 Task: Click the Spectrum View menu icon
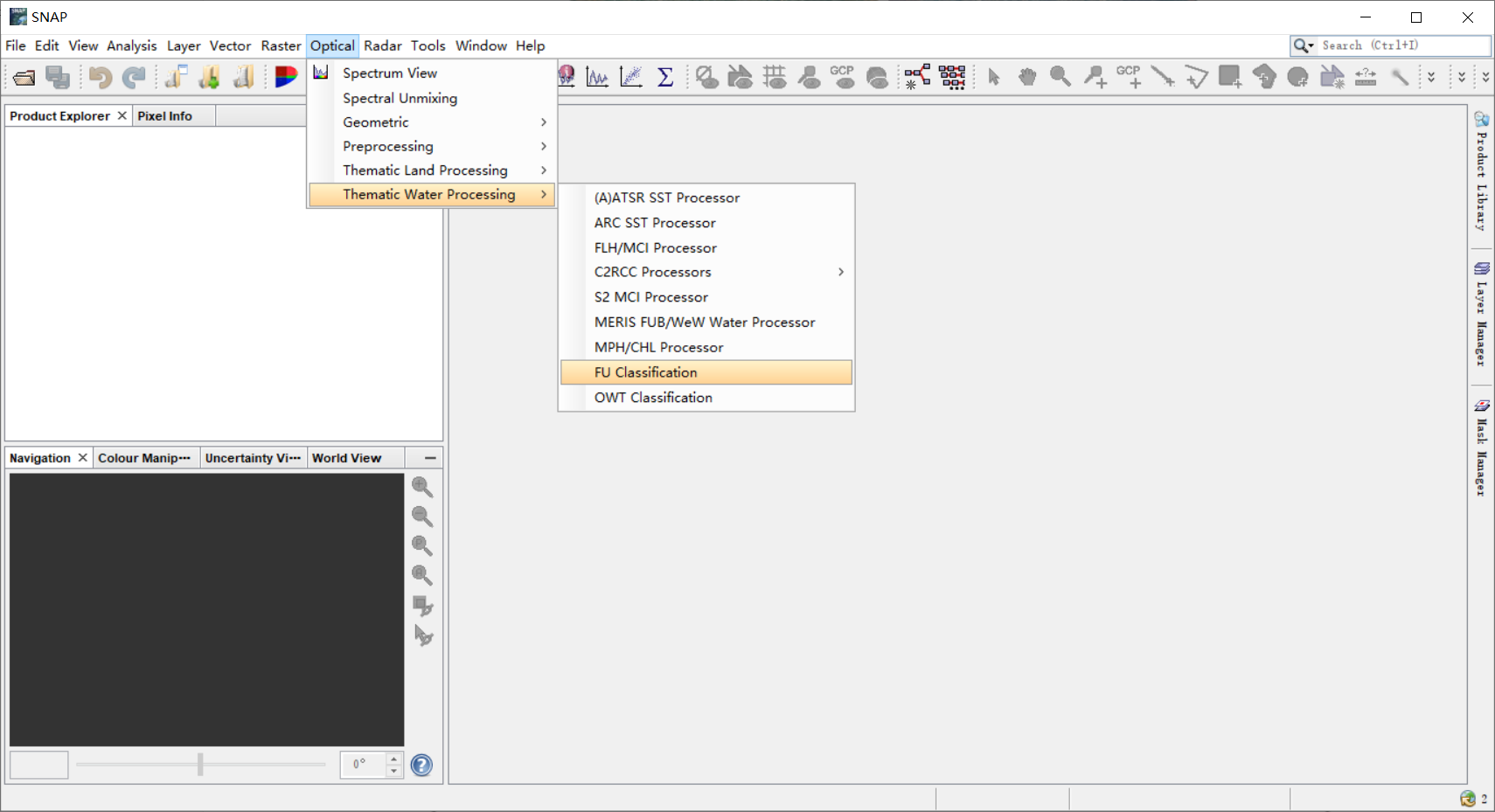(x=321, y=73)
